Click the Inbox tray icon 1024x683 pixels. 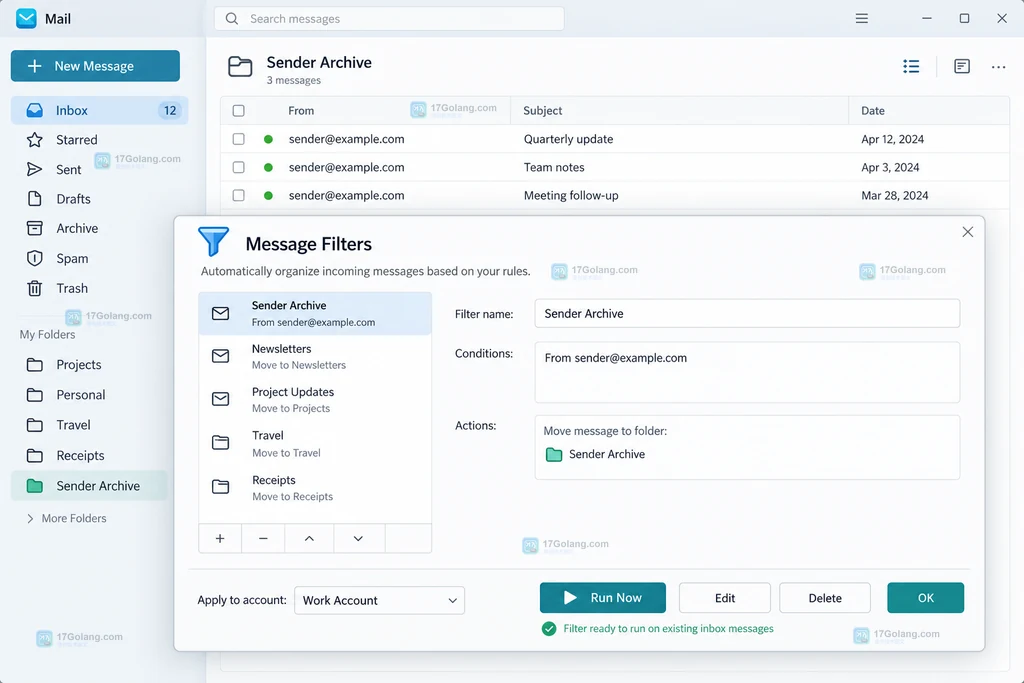click(x=35, y=110)
